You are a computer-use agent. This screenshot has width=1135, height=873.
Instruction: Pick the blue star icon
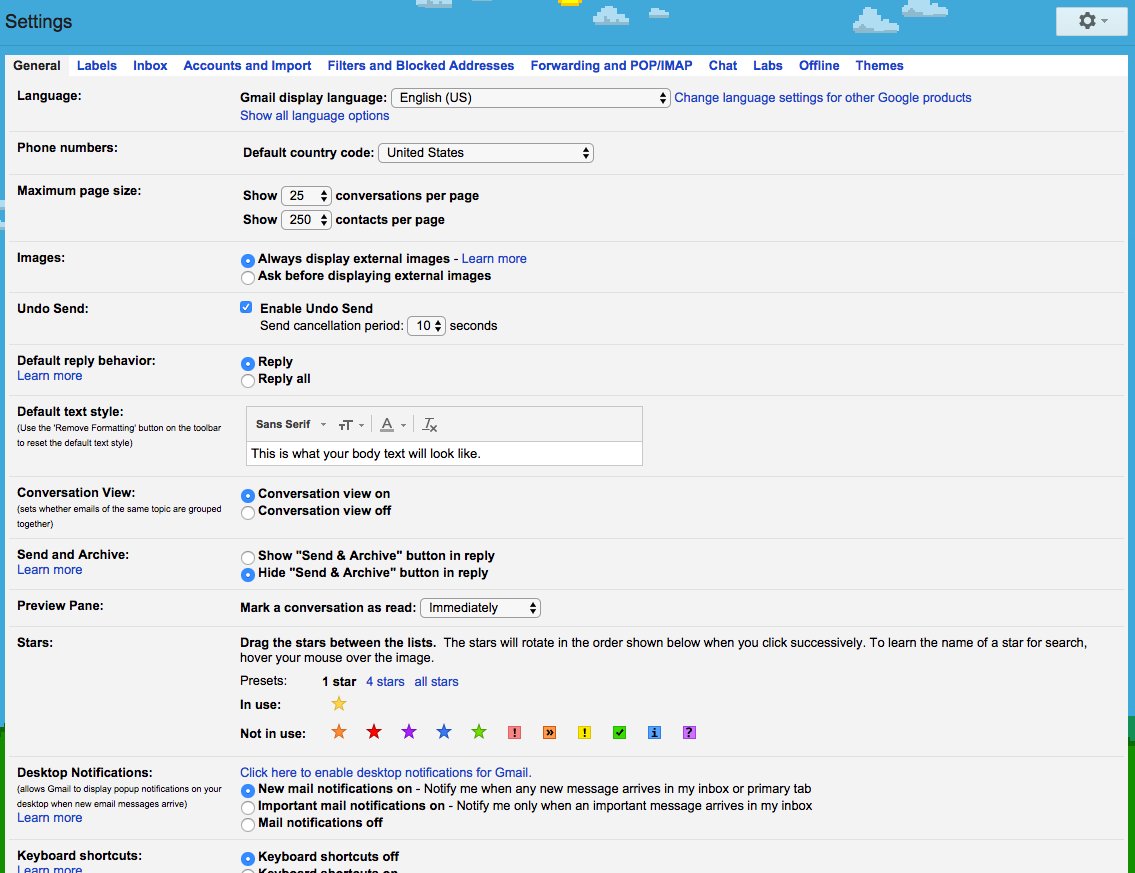(x=444, y=732)
